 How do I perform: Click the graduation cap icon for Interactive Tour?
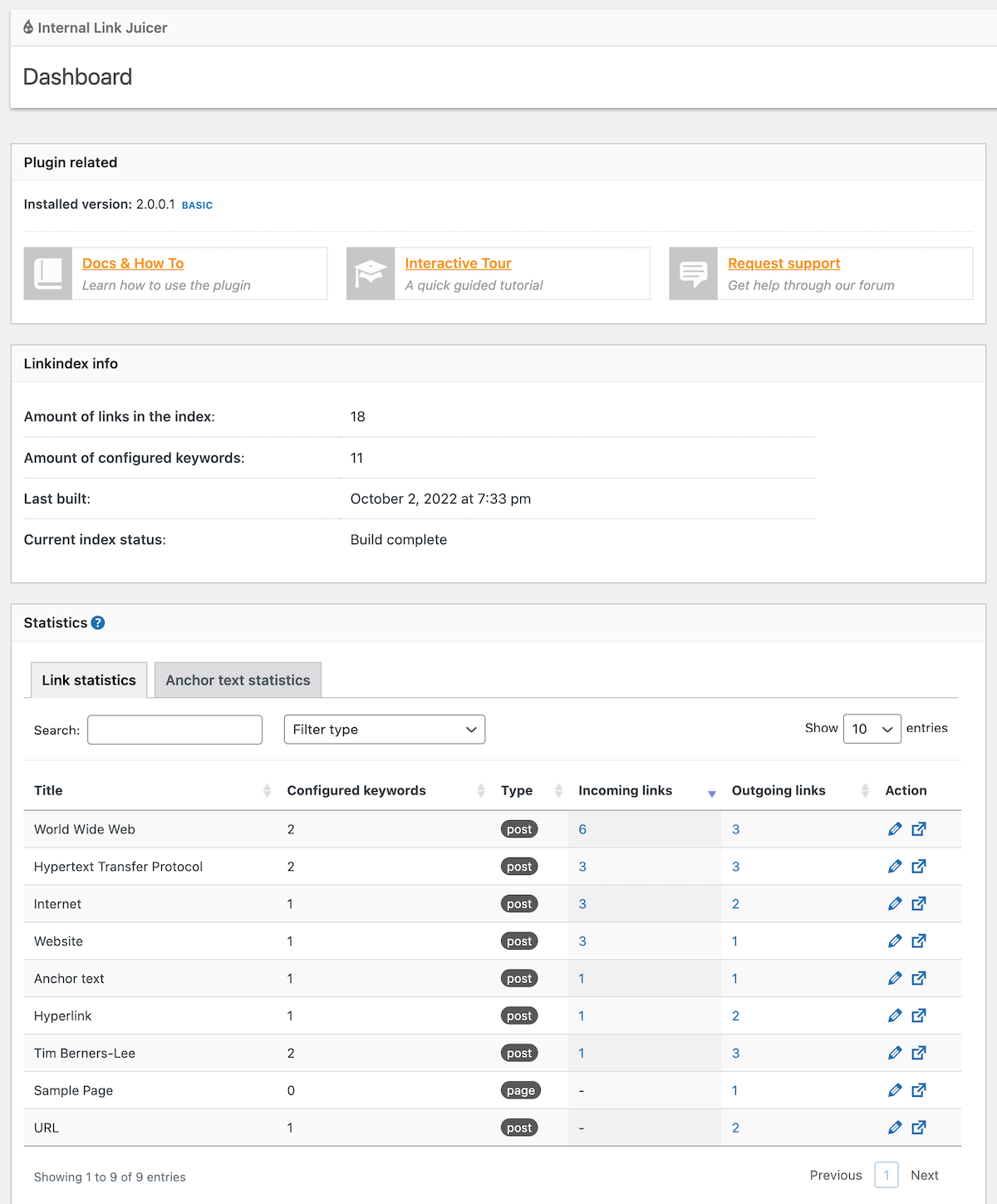[371, 273]
